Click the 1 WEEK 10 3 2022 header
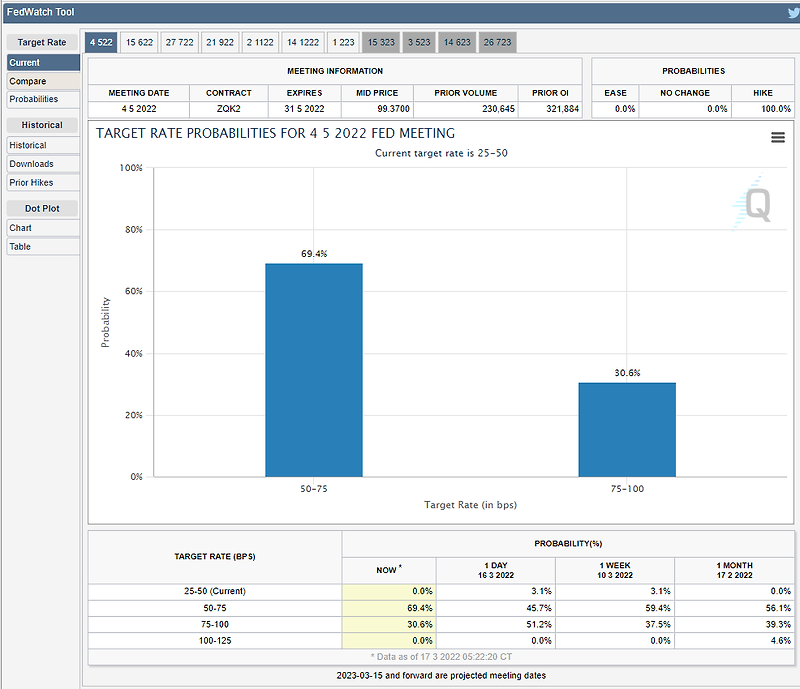The image size is (800, 689). pos(615,570)
